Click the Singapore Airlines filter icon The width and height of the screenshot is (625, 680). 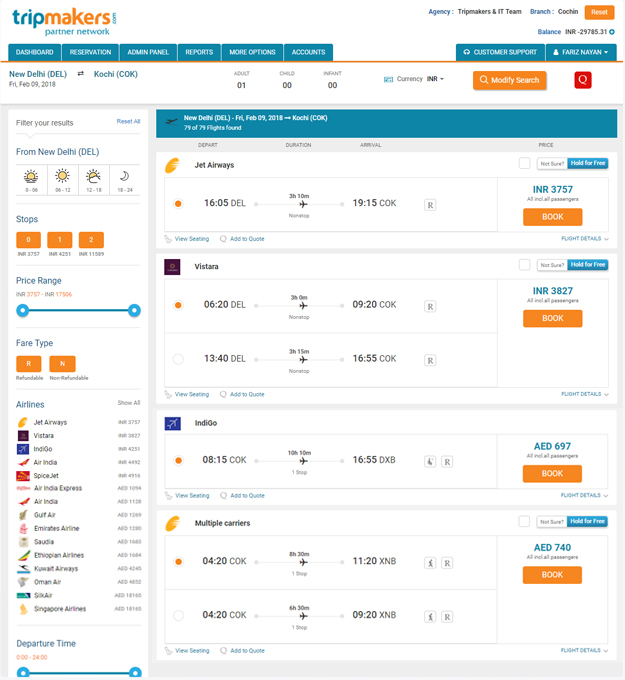pos(23,609)
